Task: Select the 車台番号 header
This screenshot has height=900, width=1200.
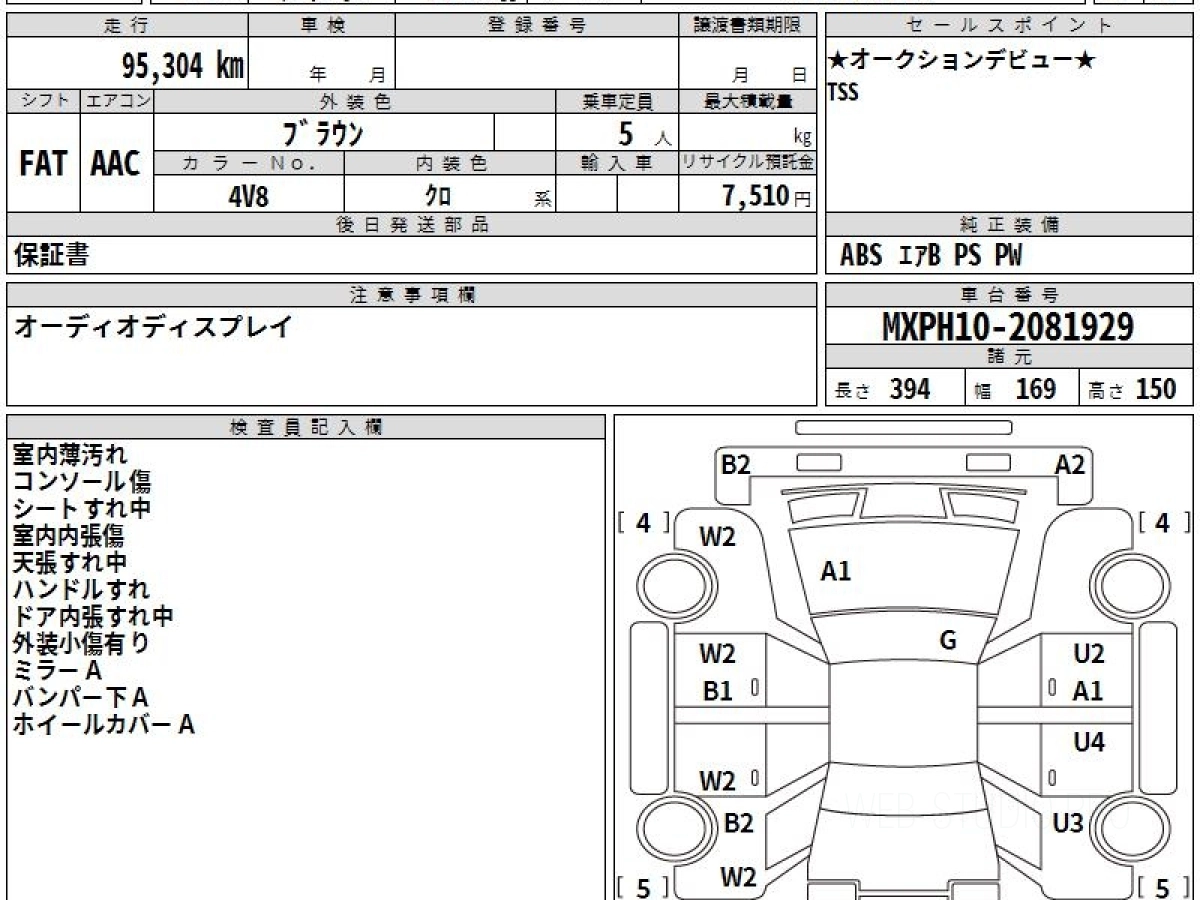Action: click(1010, 294)
